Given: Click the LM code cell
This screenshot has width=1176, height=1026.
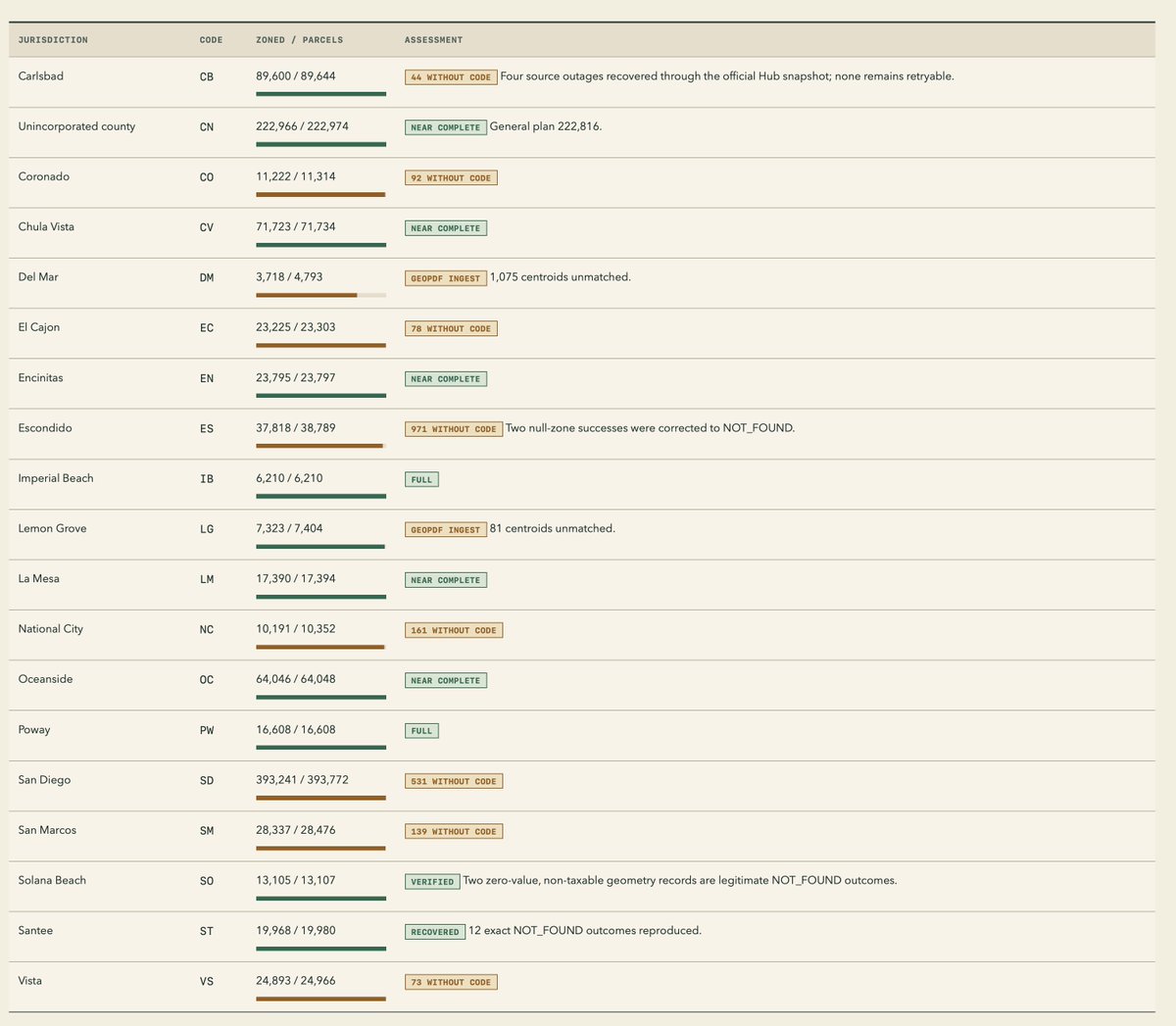Looking at the screenshot, I should [206, 579].
